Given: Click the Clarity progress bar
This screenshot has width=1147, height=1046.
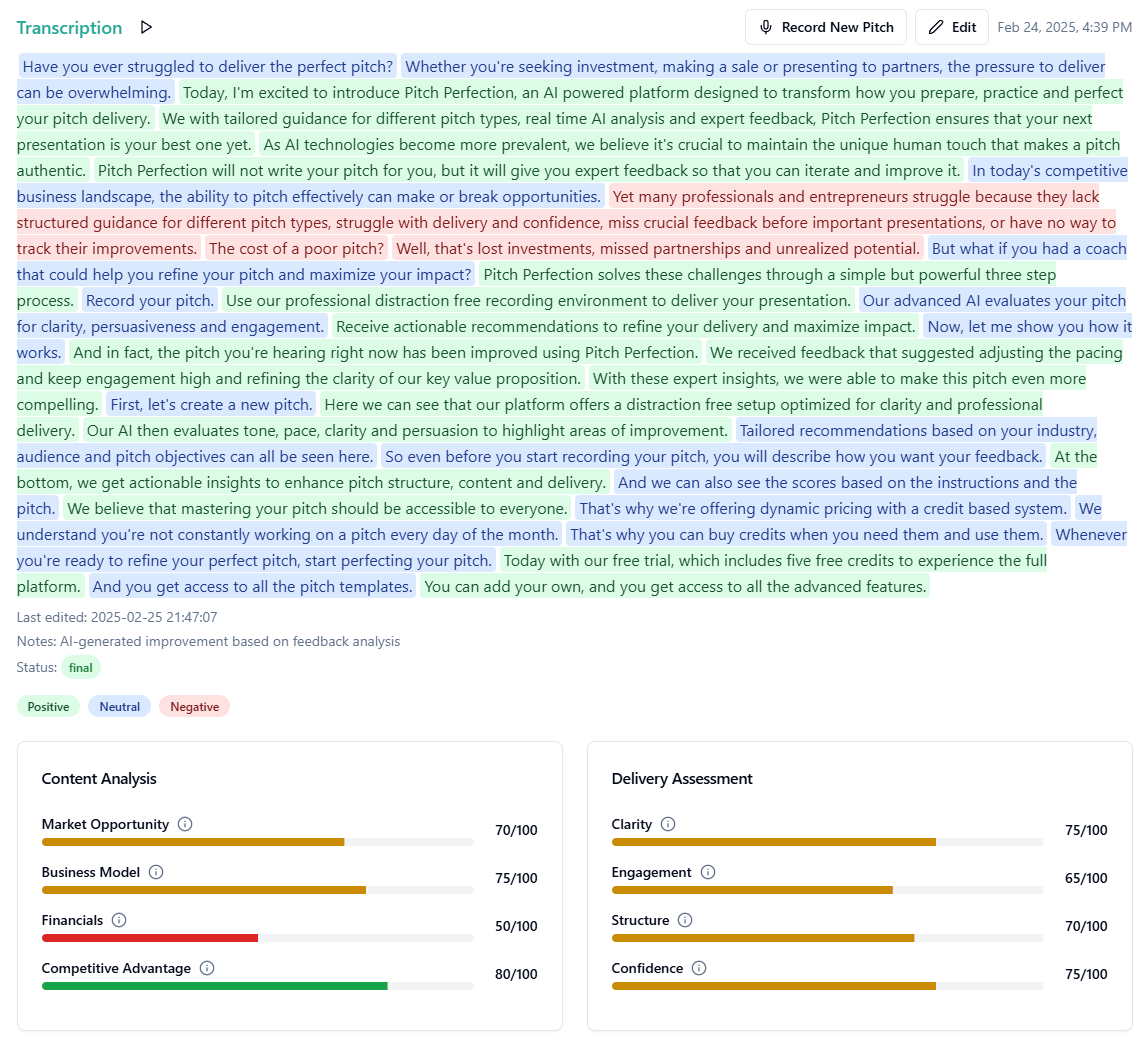Looking at the screenshot, I should pos(827,842).
